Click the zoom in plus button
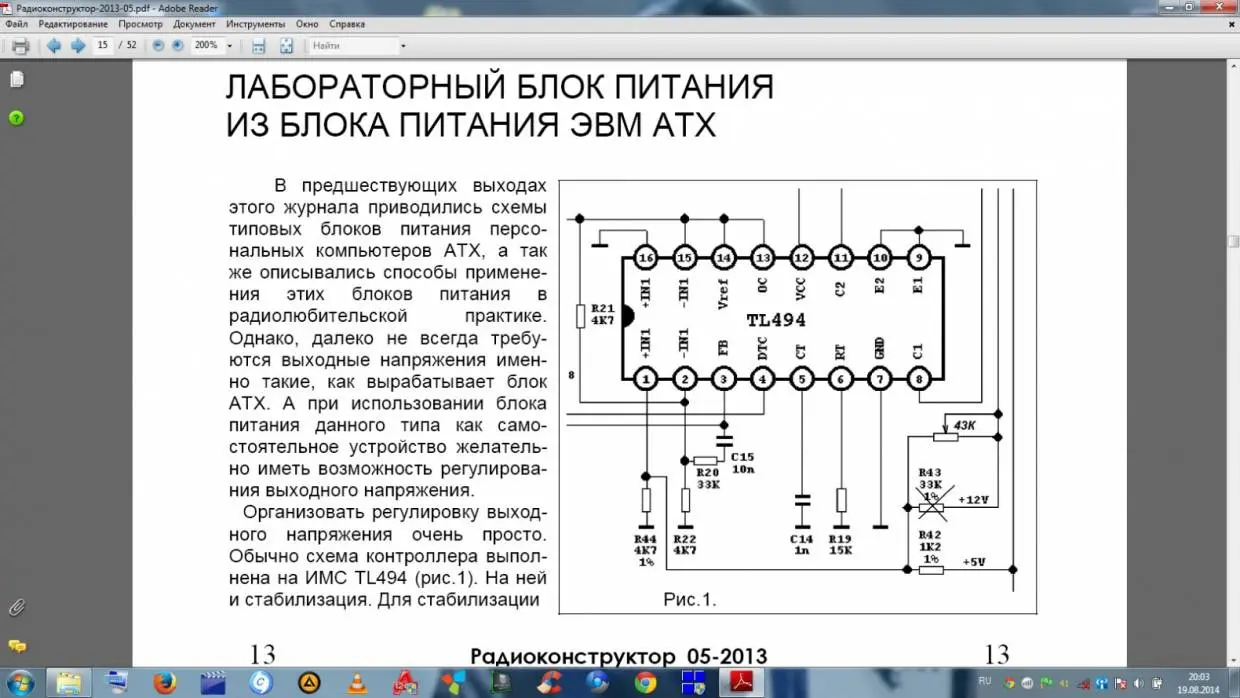The image size is (1240, 698). (177, 45)
